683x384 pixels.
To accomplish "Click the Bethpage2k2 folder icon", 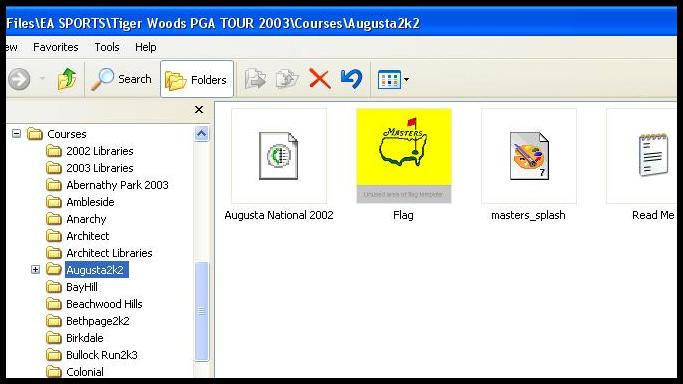I will [x=54, y=320].
